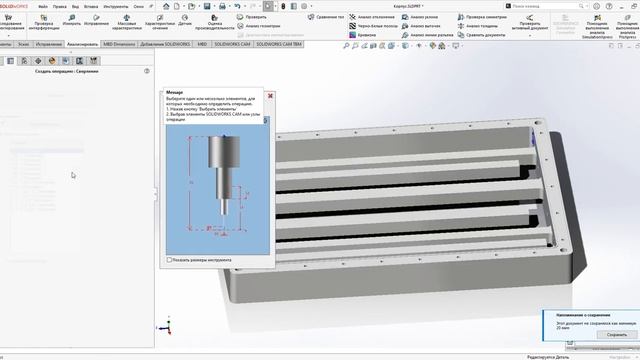This screenshot has height=360, width=640.
Task: Click the Sensor tool (Датчик)
Action: (185, 20)
